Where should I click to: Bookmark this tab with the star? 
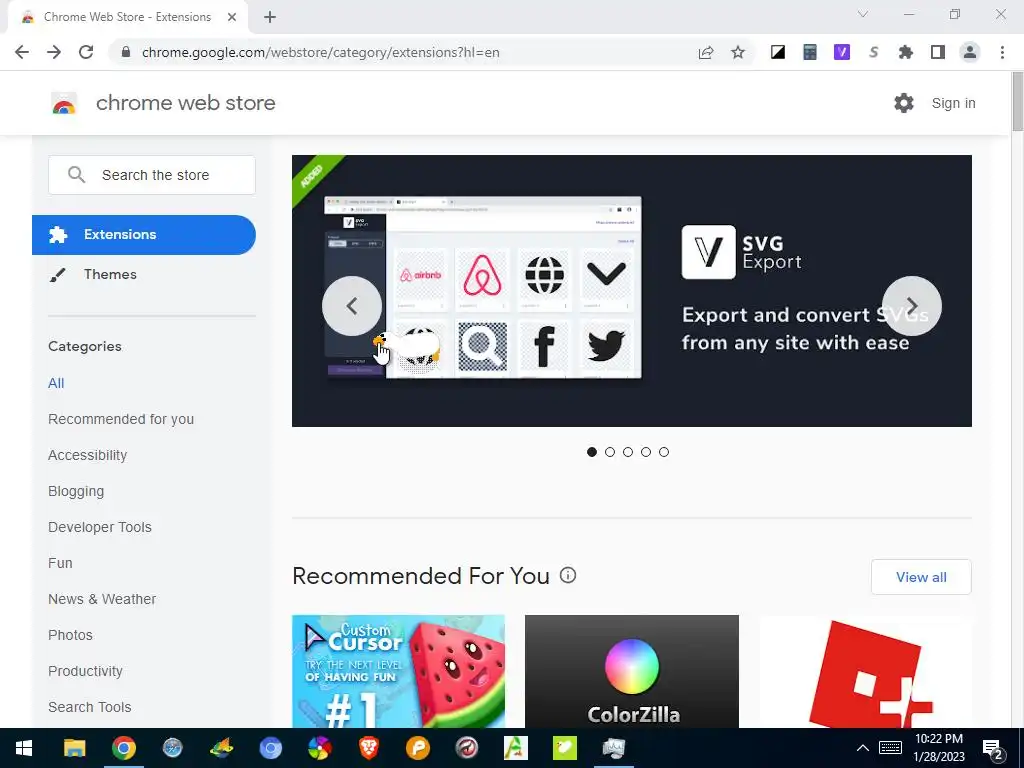738,52
